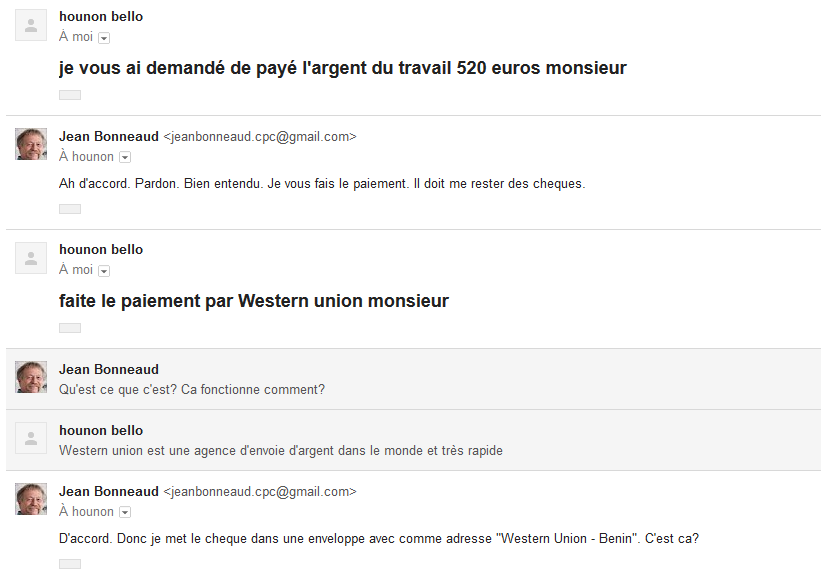Open details arrow next to "À moi" in first message
This screenshot has height=577, width=821.
pyautogui.click(x=104, y=38)
